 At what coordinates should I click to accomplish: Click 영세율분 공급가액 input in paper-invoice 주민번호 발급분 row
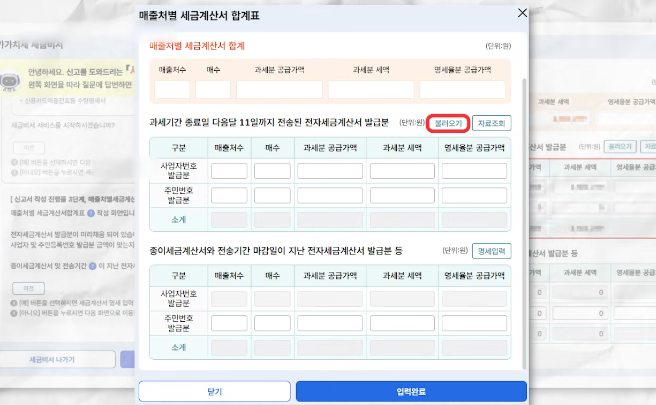point(474,323)
